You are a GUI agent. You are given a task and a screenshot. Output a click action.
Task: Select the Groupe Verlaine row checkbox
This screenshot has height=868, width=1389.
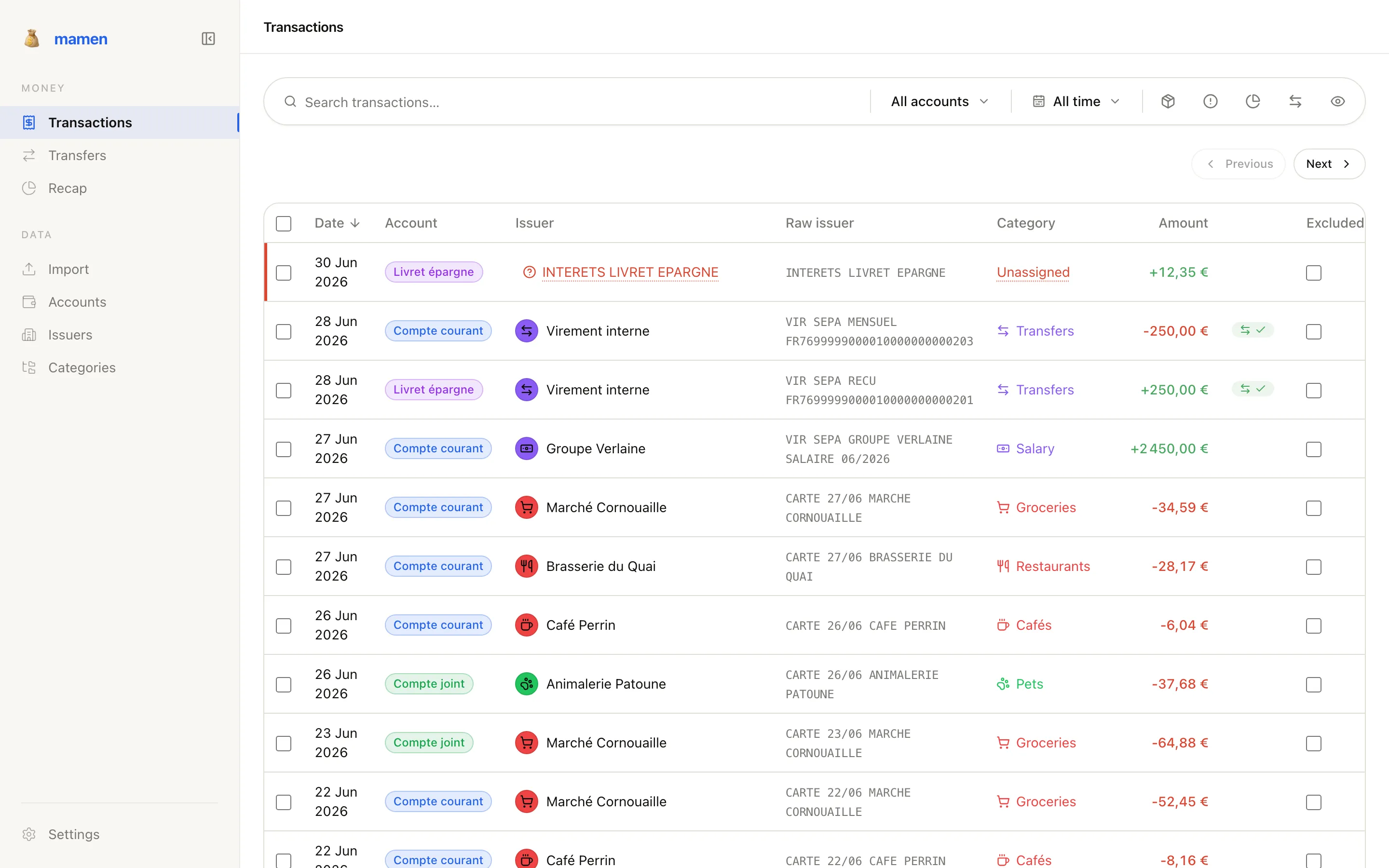coord(284,449)
